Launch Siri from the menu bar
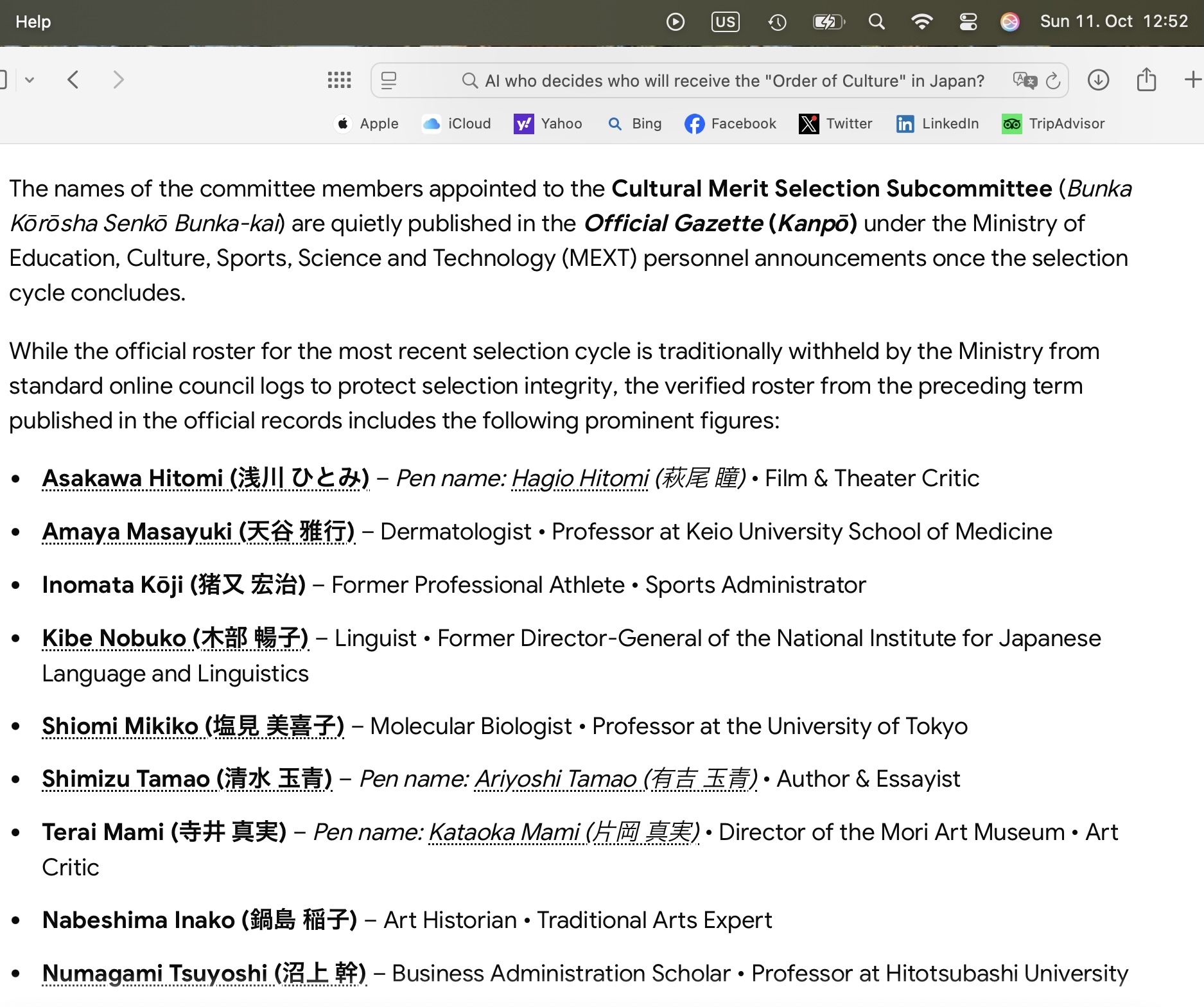The image size is (1204, 1007). tap(1010, 22)
